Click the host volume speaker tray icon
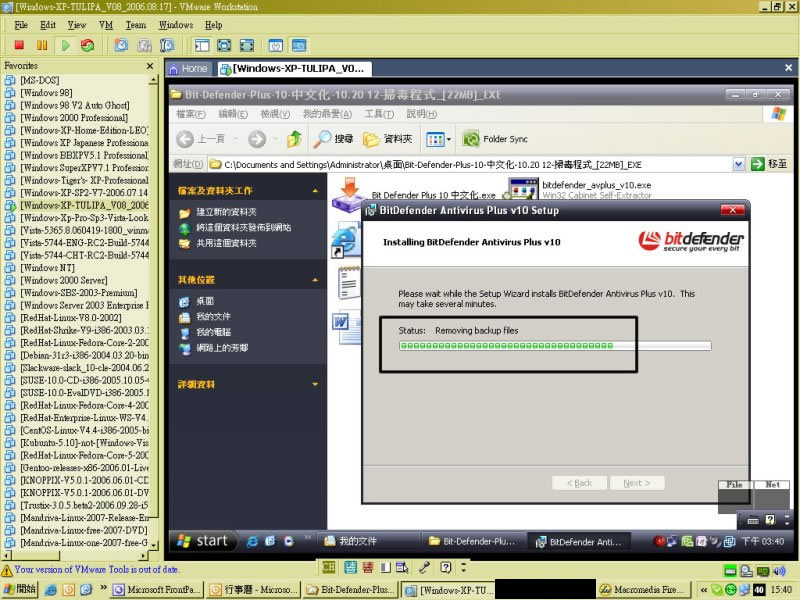 click(779, 571)
